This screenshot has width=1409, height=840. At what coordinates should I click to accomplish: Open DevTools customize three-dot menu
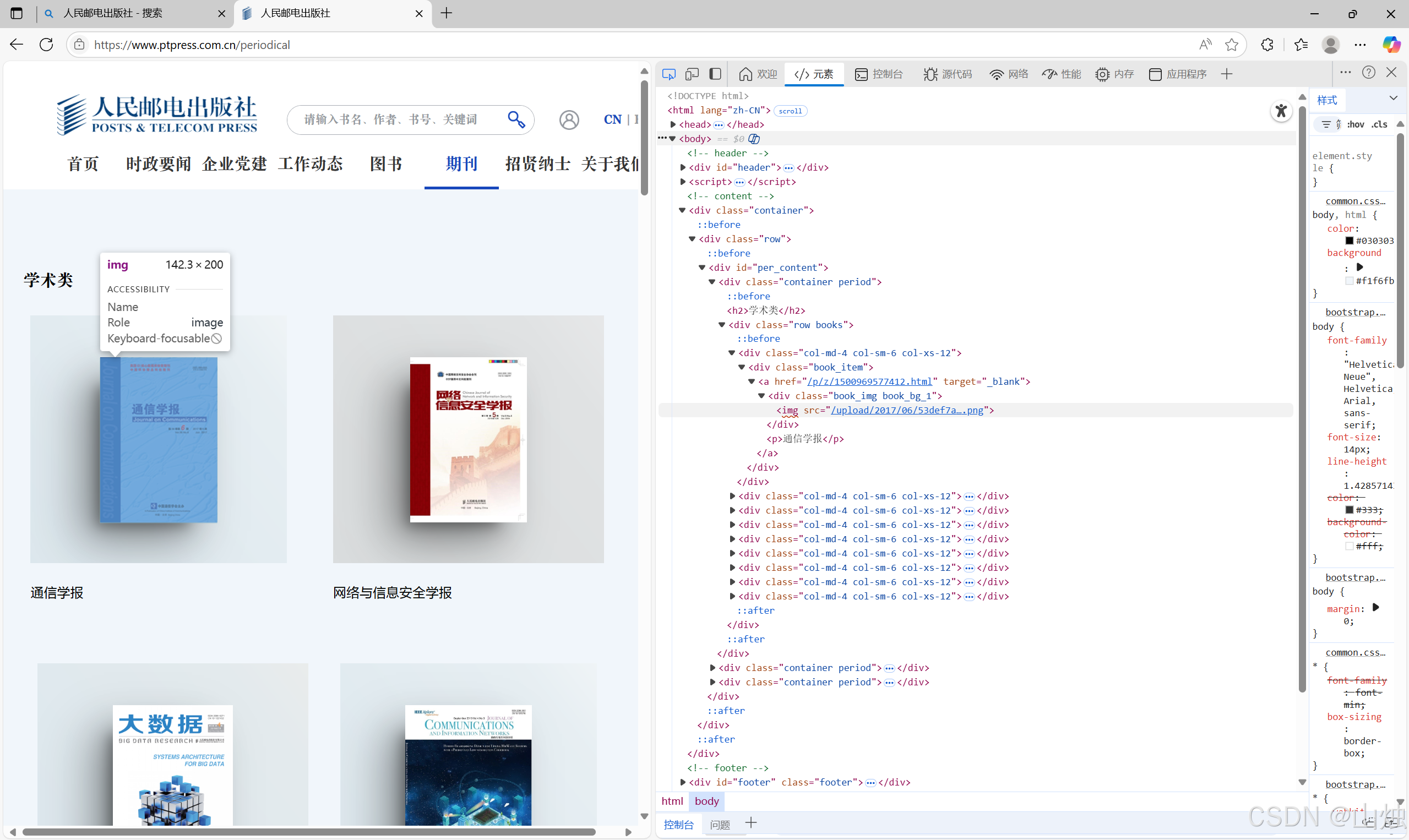click(1346, 73)
